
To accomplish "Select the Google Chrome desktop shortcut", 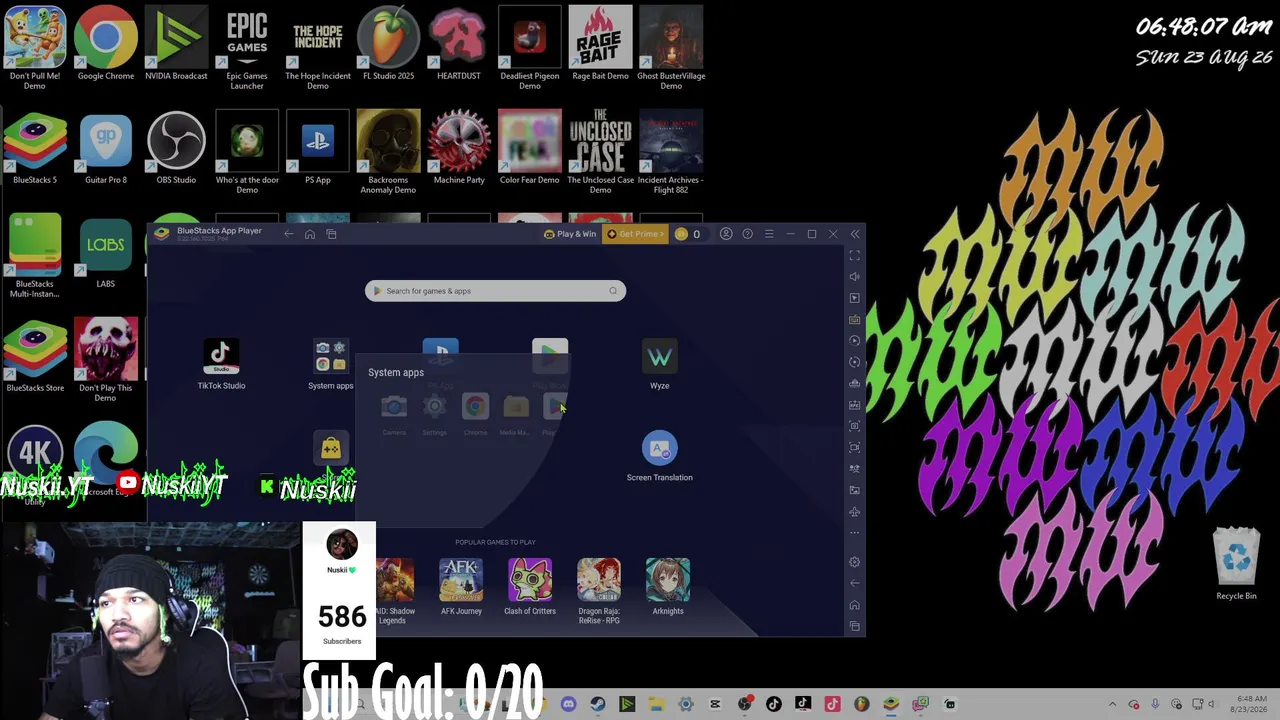I will 106,44.
